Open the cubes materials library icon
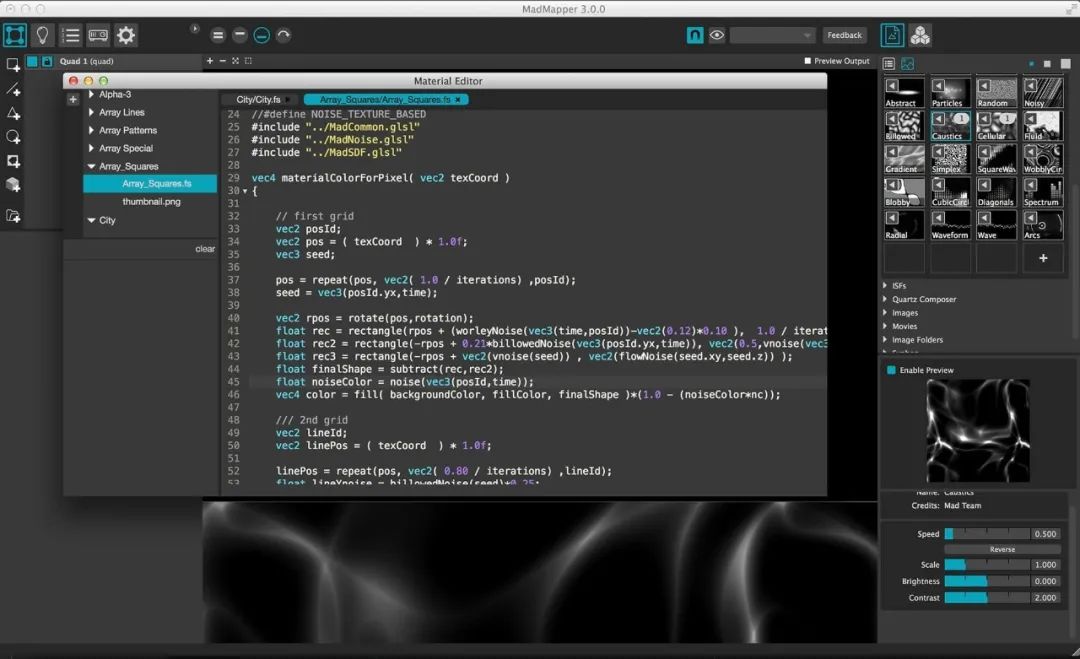1080x659 pixels. pyautogui.click(x=920, y=34)
